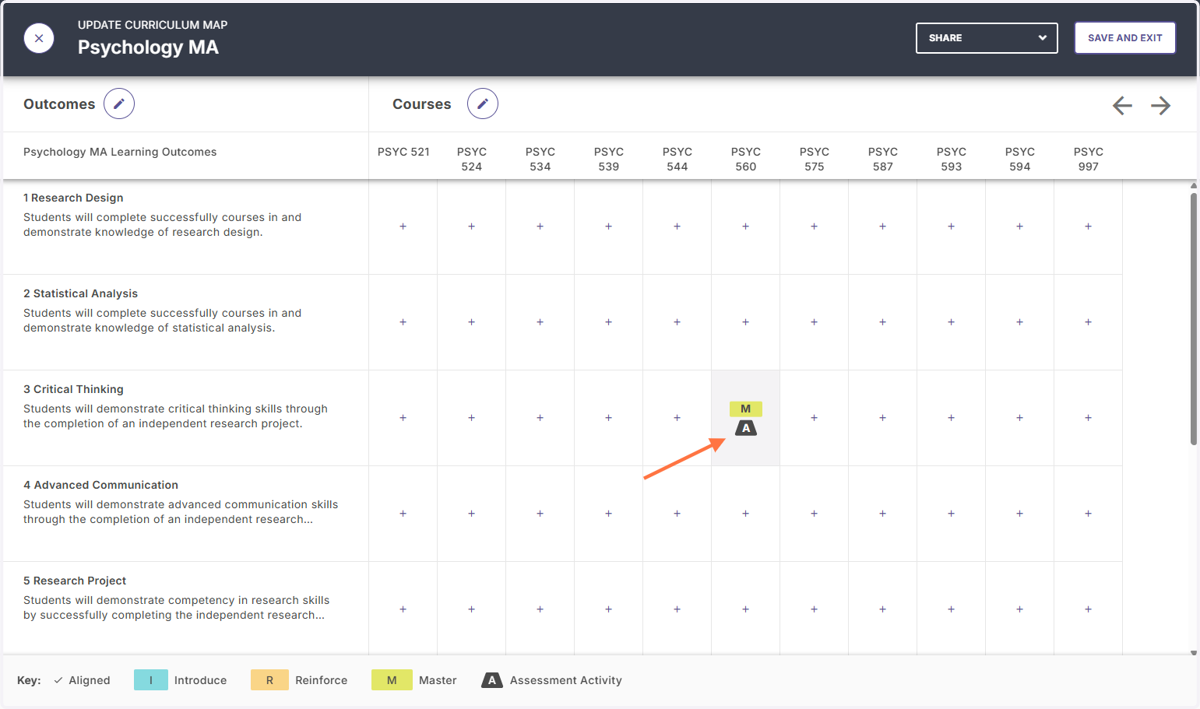Show previous courses with left arrow

1122,105
